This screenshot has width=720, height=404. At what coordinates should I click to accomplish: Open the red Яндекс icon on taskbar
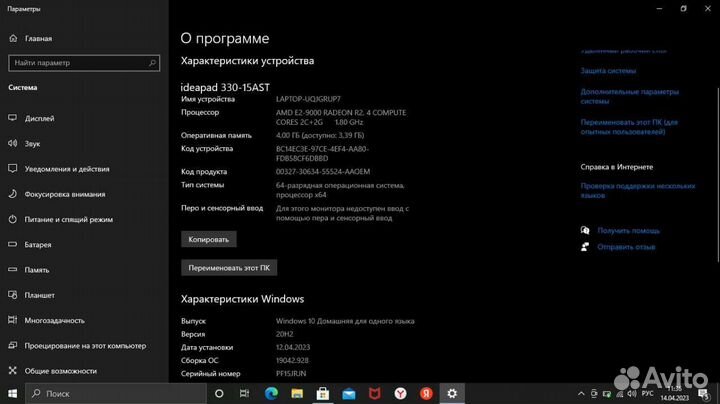(426, 393)
